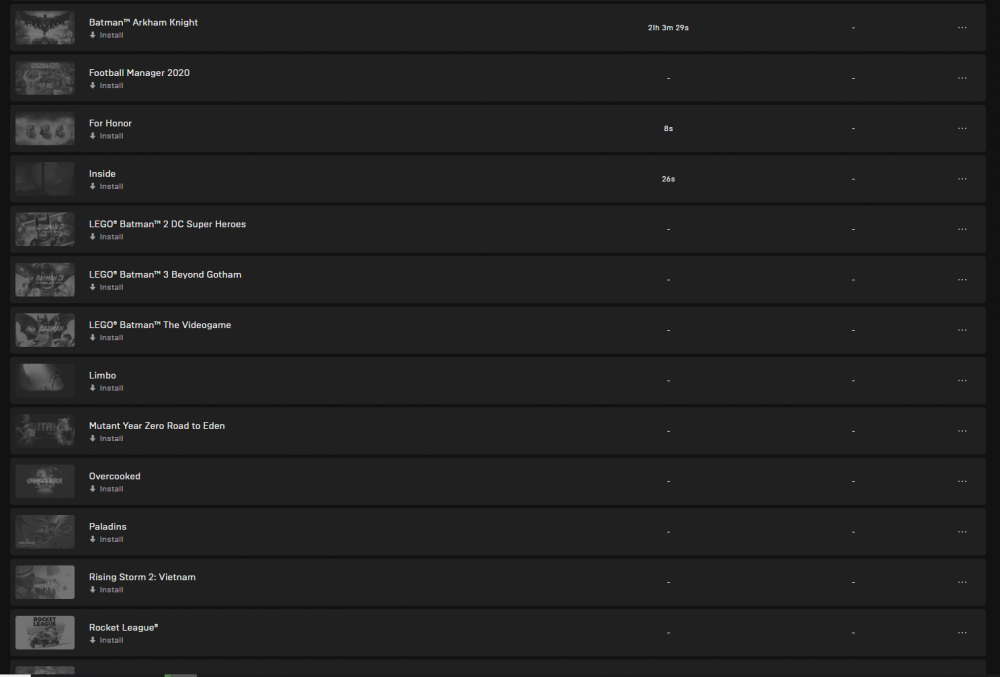Open more options for LEGO Batman The Videogame
The height and width of the screenshot is (677, 1000).
(962, 330)
